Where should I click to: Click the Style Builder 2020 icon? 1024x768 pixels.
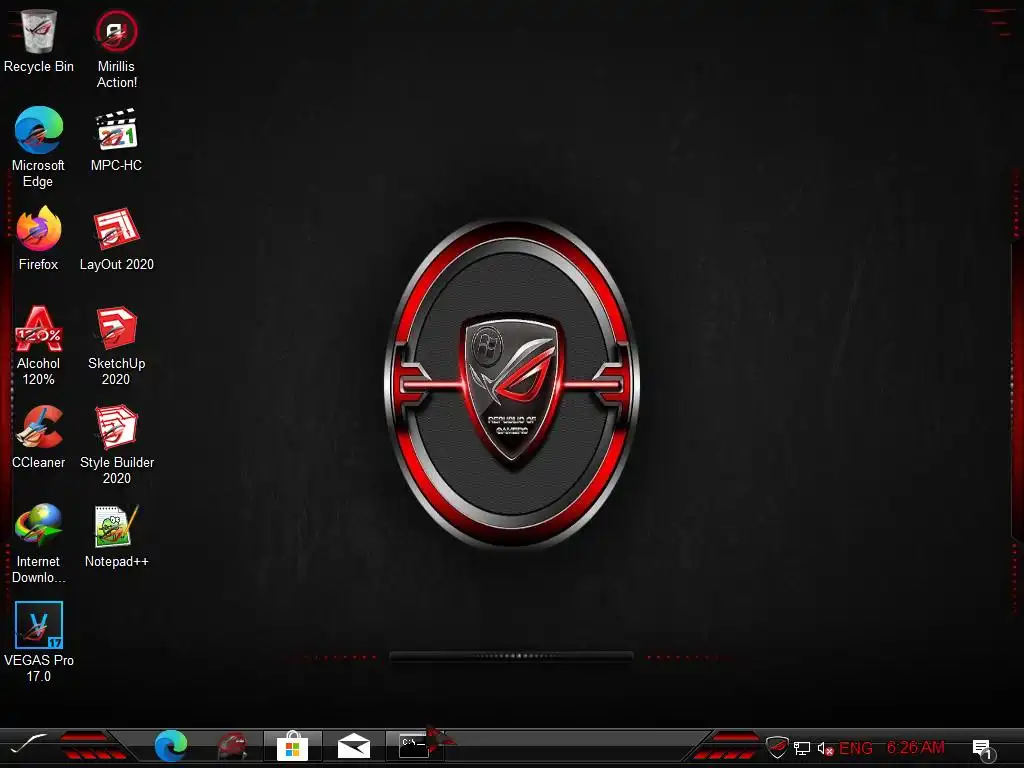[116, 445]
